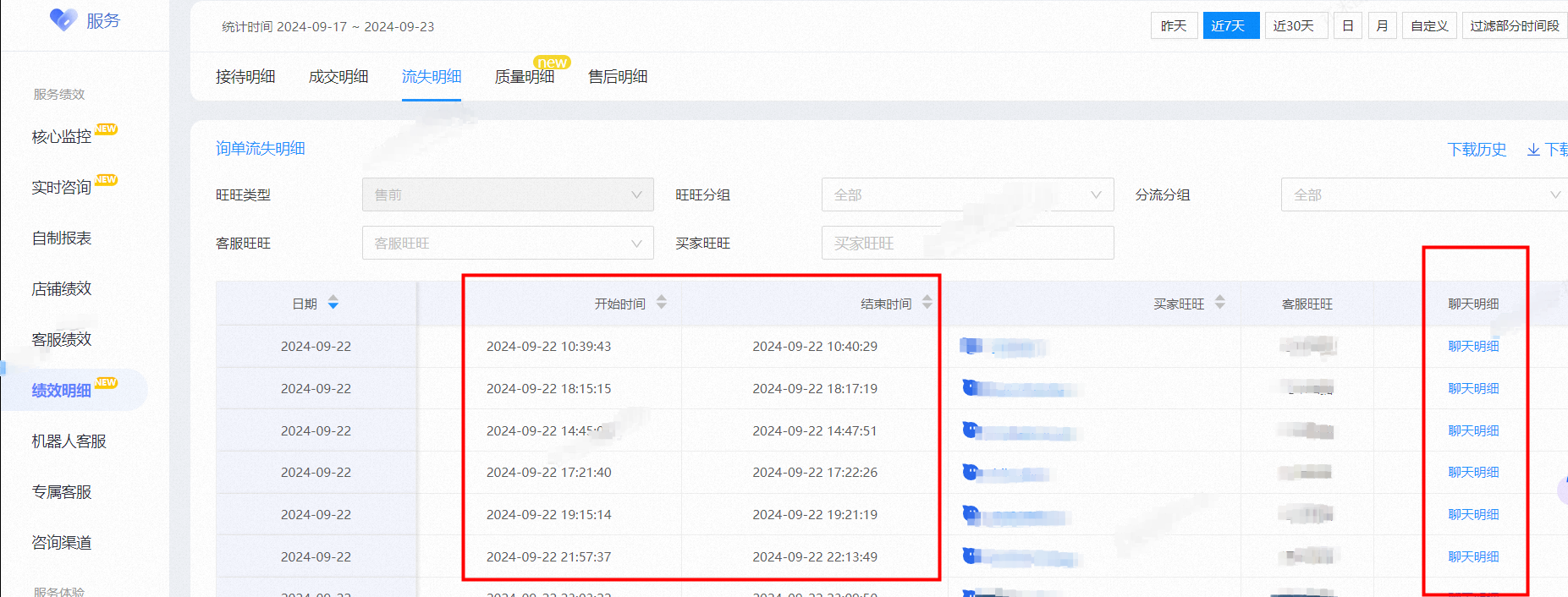Open 聊天明细 link for 19:15:14 row
The height and width of the screenshot is (597, 1568).
(1473, 514)
